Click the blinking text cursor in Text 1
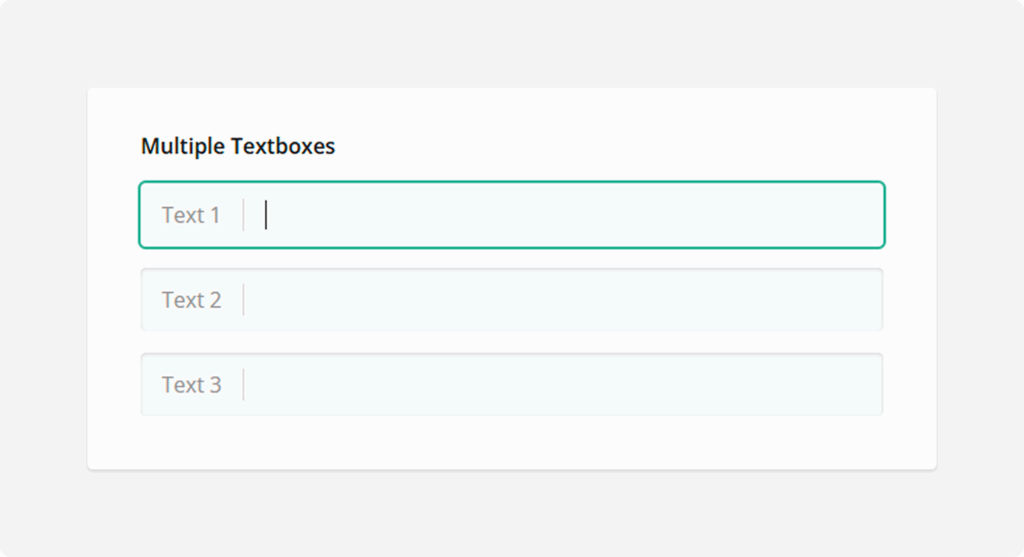 point(266,215)
